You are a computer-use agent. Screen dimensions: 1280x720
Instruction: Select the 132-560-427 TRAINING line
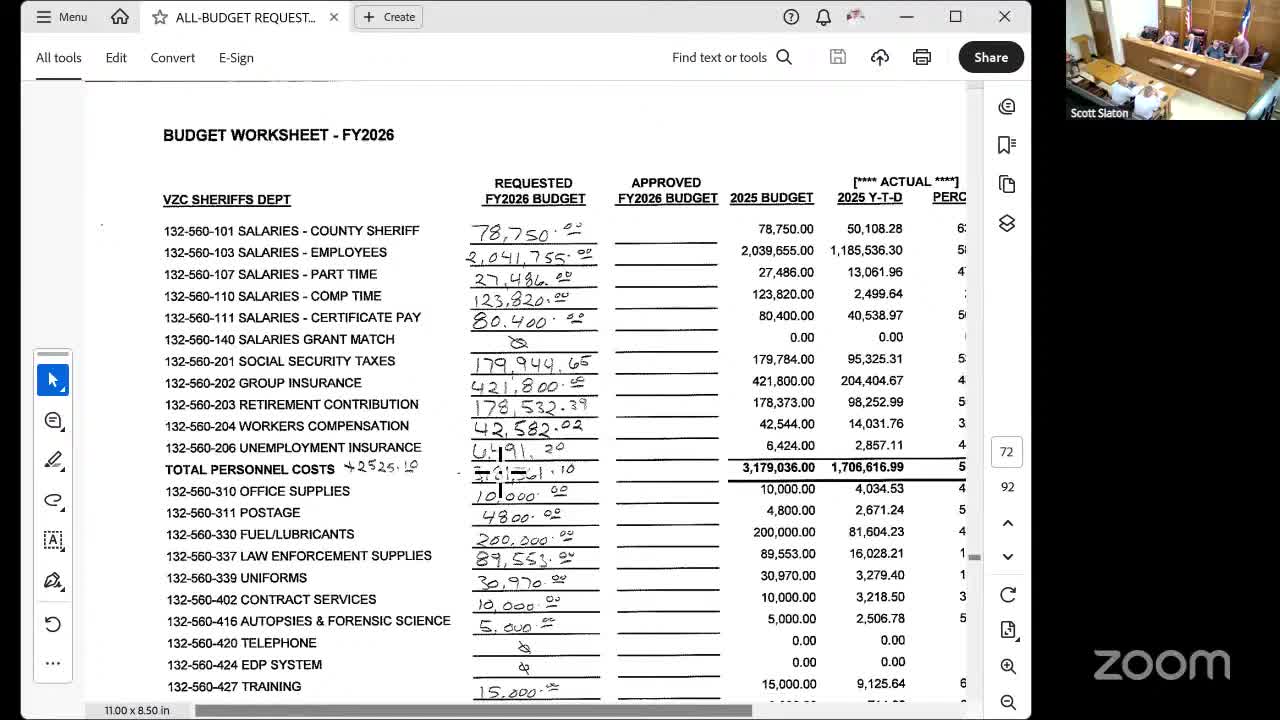click(x=234, y=687)
